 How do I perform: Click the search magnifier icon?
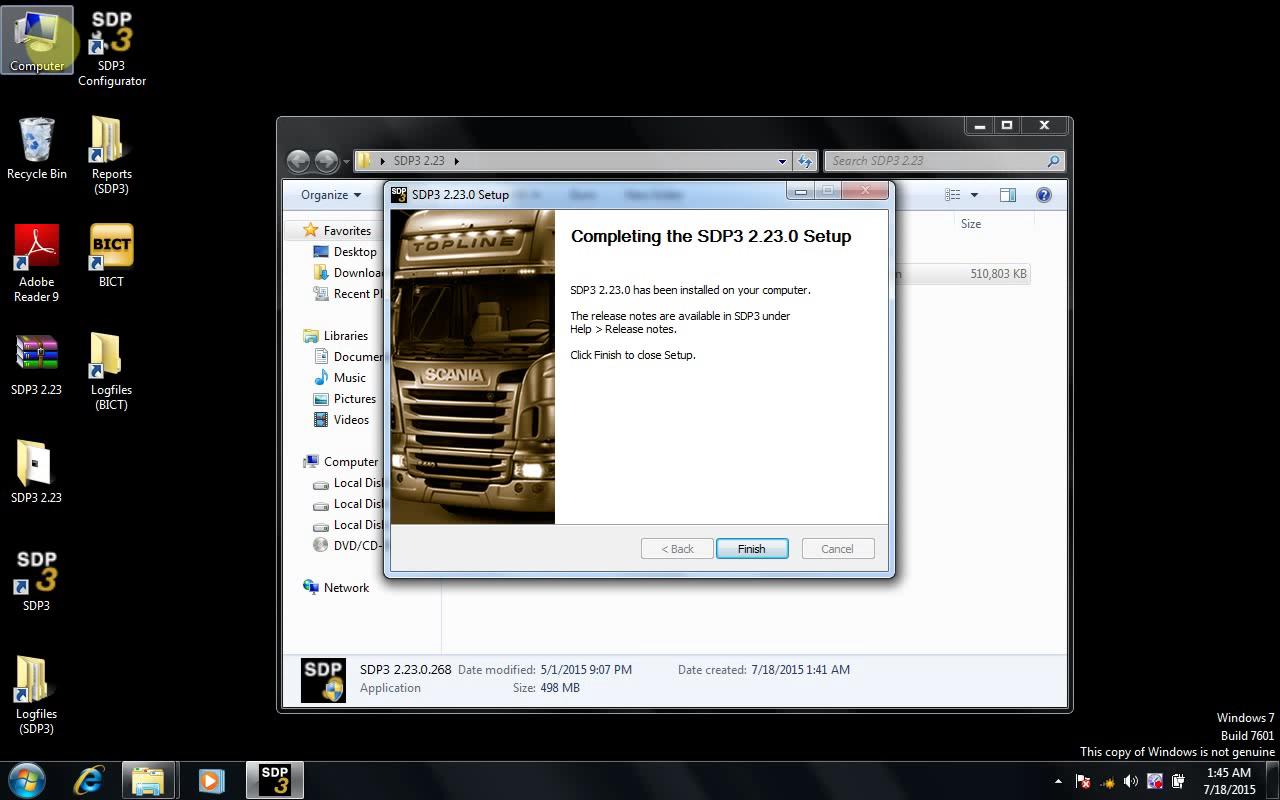pos(1053,161)
